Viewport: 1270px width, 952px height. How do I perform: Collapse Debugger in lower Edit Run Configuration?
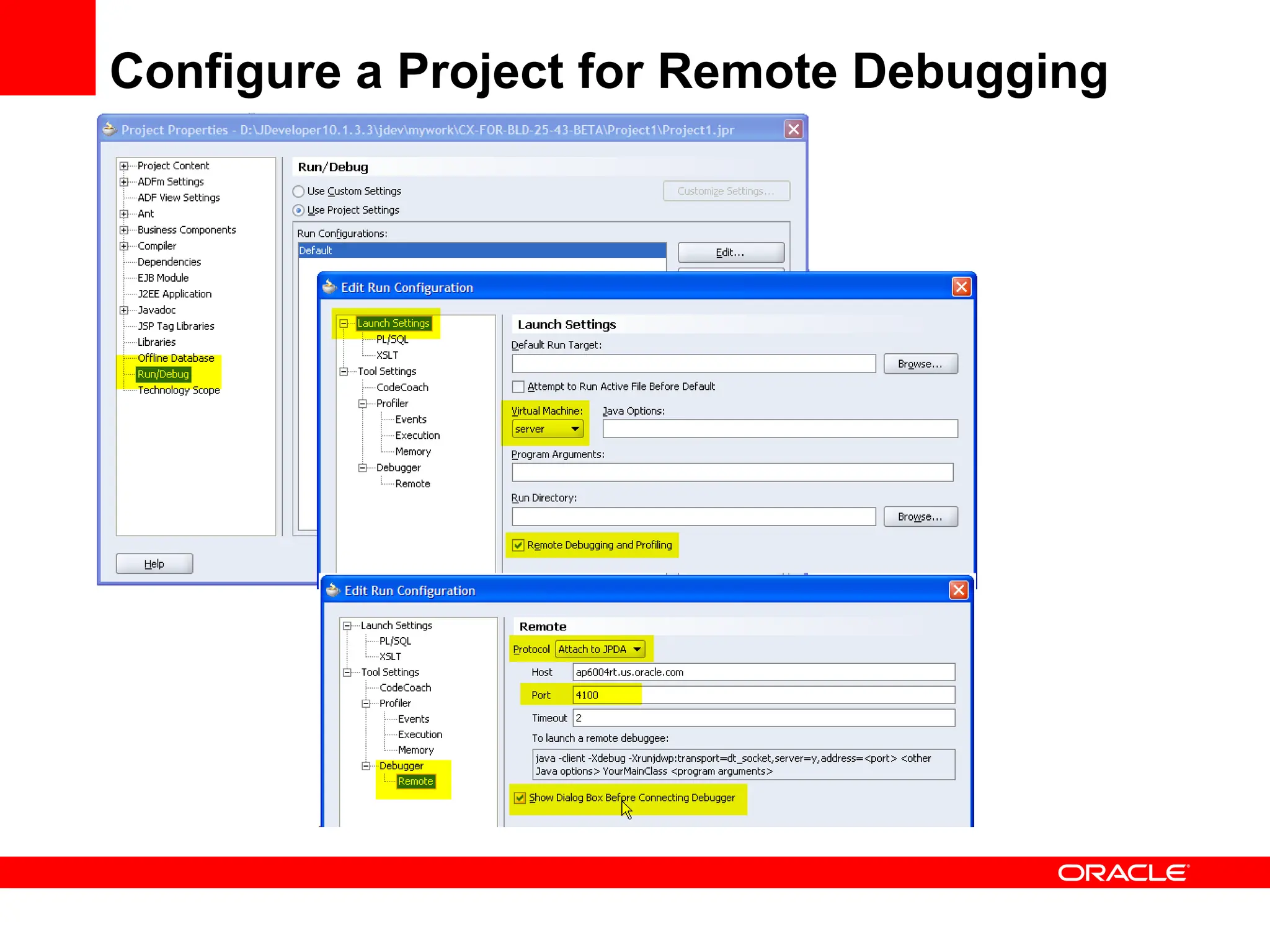coord(366,766)
